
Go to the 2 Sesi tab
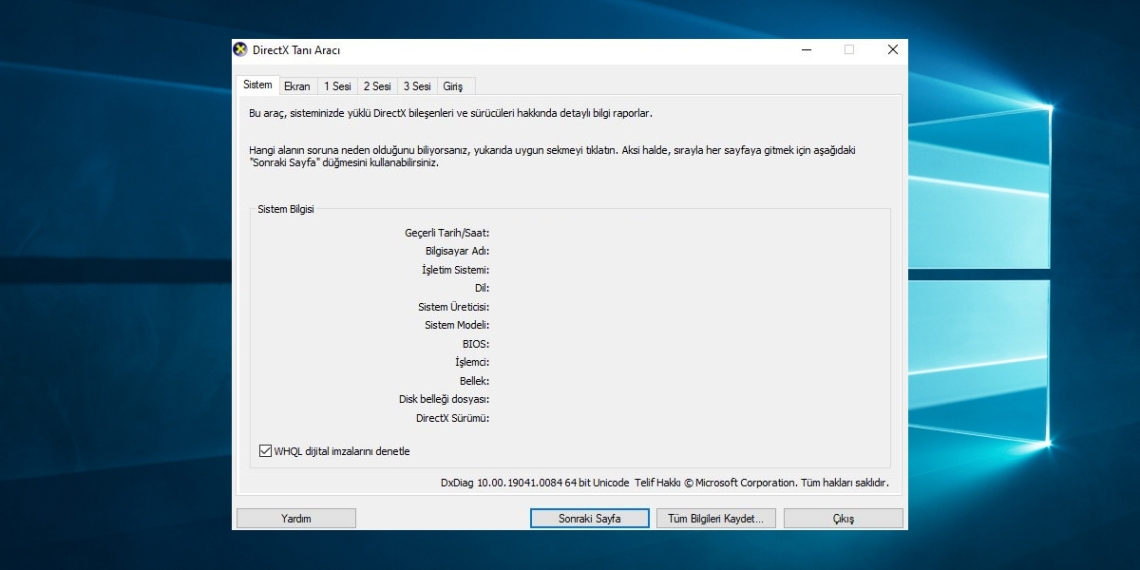tap(377, 87)
